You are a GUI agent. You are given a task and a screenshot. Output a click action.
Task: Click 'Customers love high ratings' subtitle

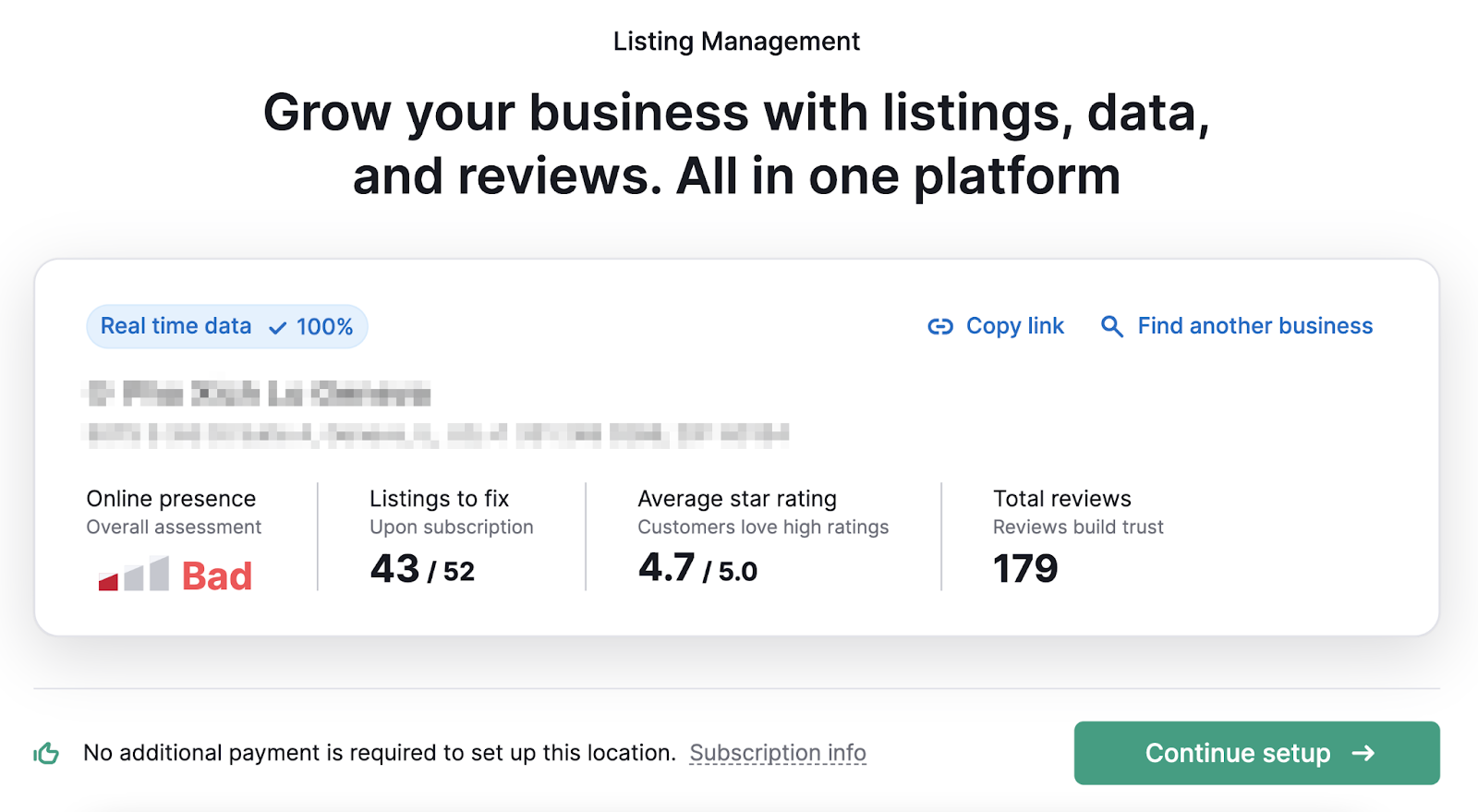(763, 527)
